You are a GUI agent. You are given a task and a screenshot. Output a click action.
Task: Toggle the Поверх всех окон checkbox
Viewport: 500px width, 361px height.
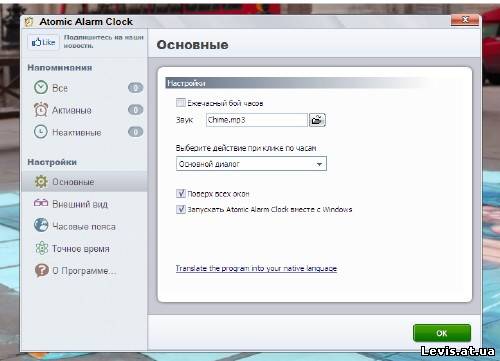(181, 193)
